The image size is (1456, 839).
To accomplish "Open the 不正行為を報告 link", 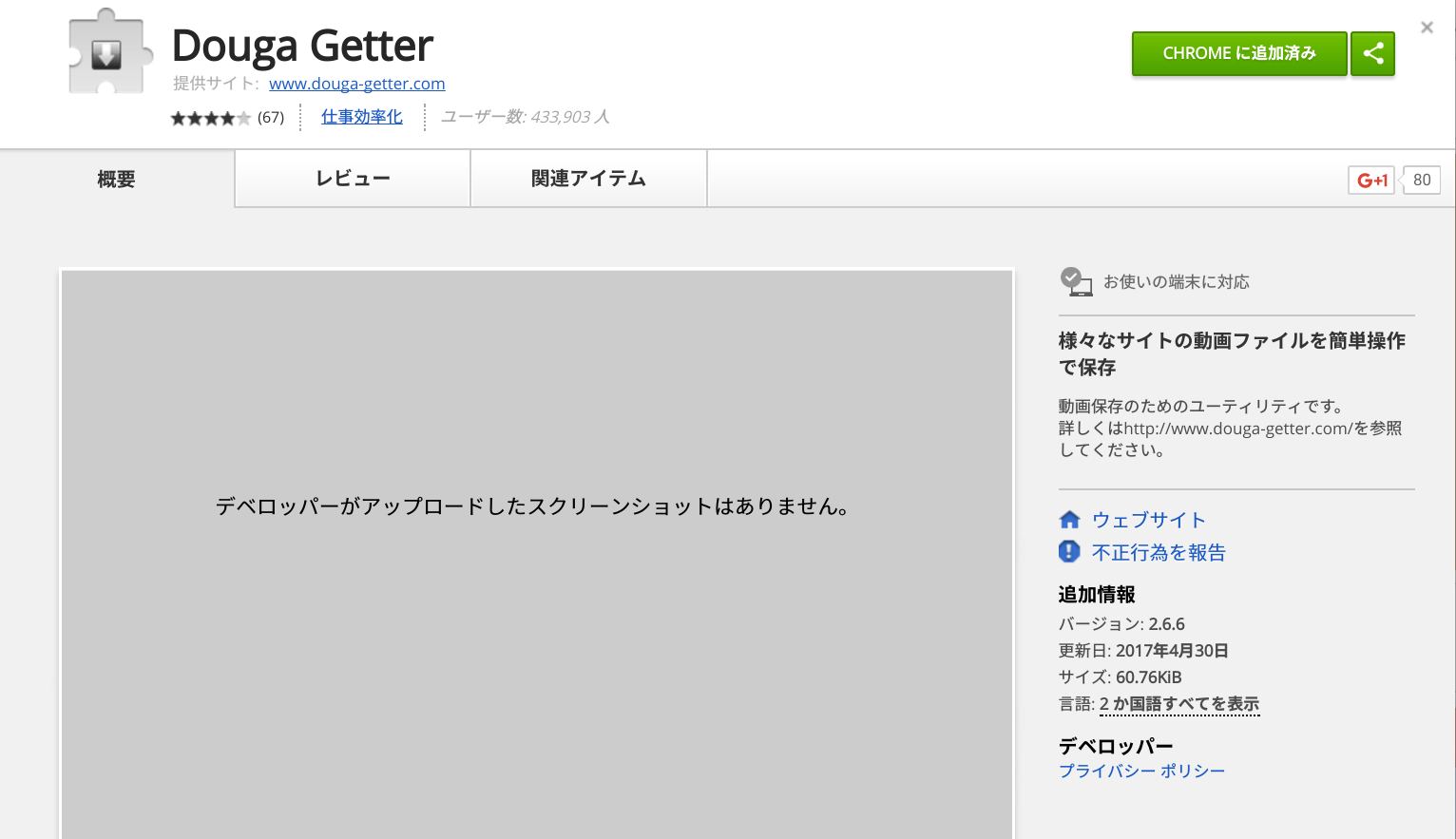I will pyautogui.click(x=1159, y=552).
